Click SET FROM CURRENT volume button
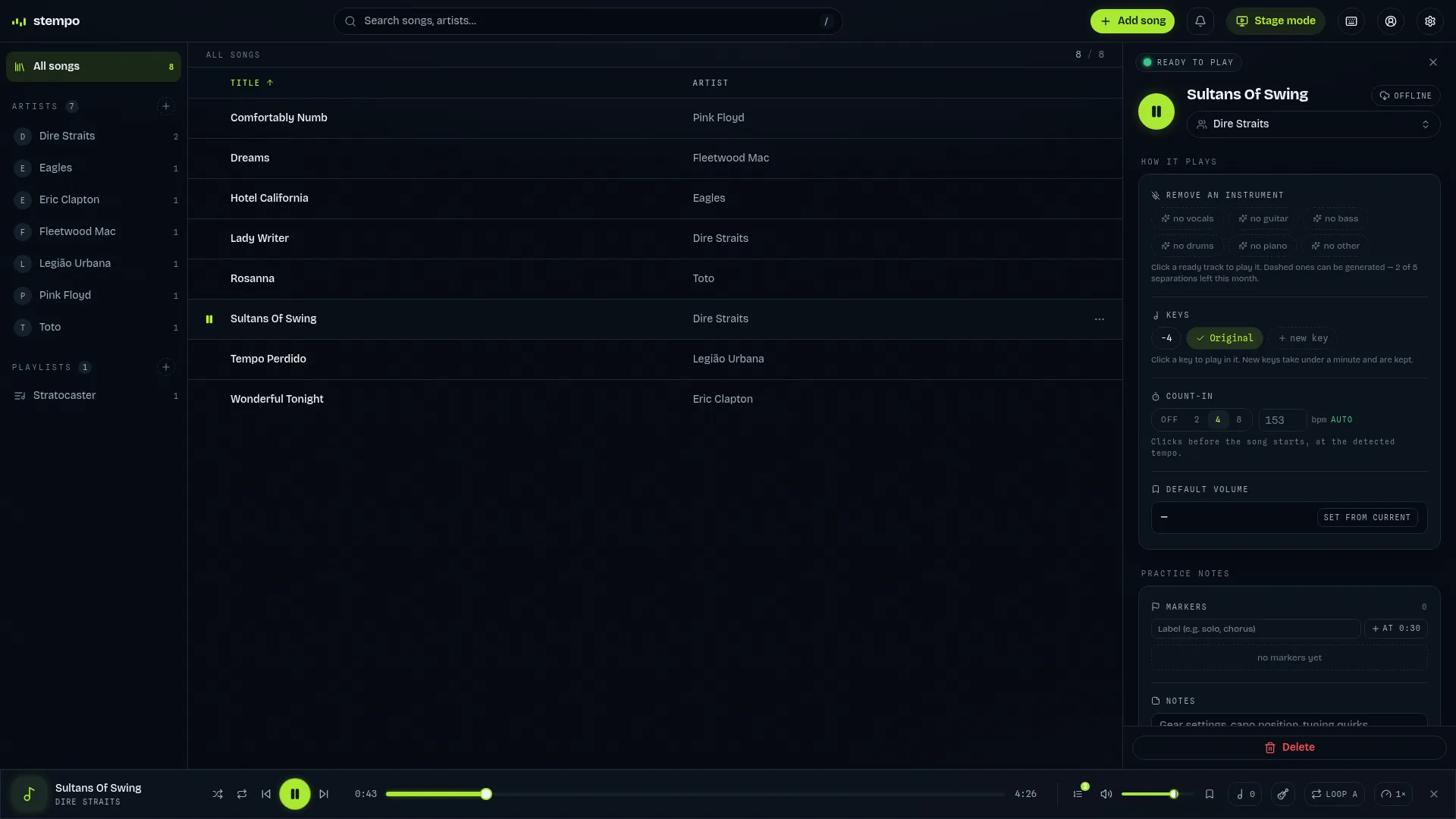Screen dimensions: 1456x819 1367,517
